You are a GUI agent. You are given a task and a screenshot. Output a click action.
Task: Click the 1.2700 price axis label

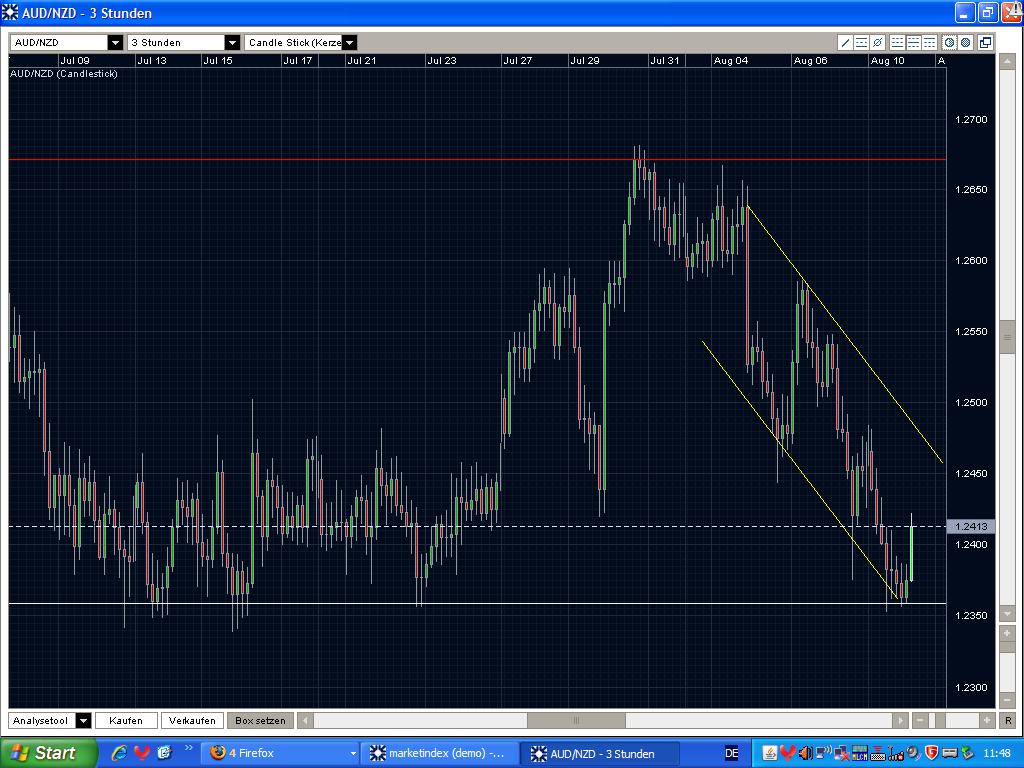pyautogui.click(x=971, y=120)
